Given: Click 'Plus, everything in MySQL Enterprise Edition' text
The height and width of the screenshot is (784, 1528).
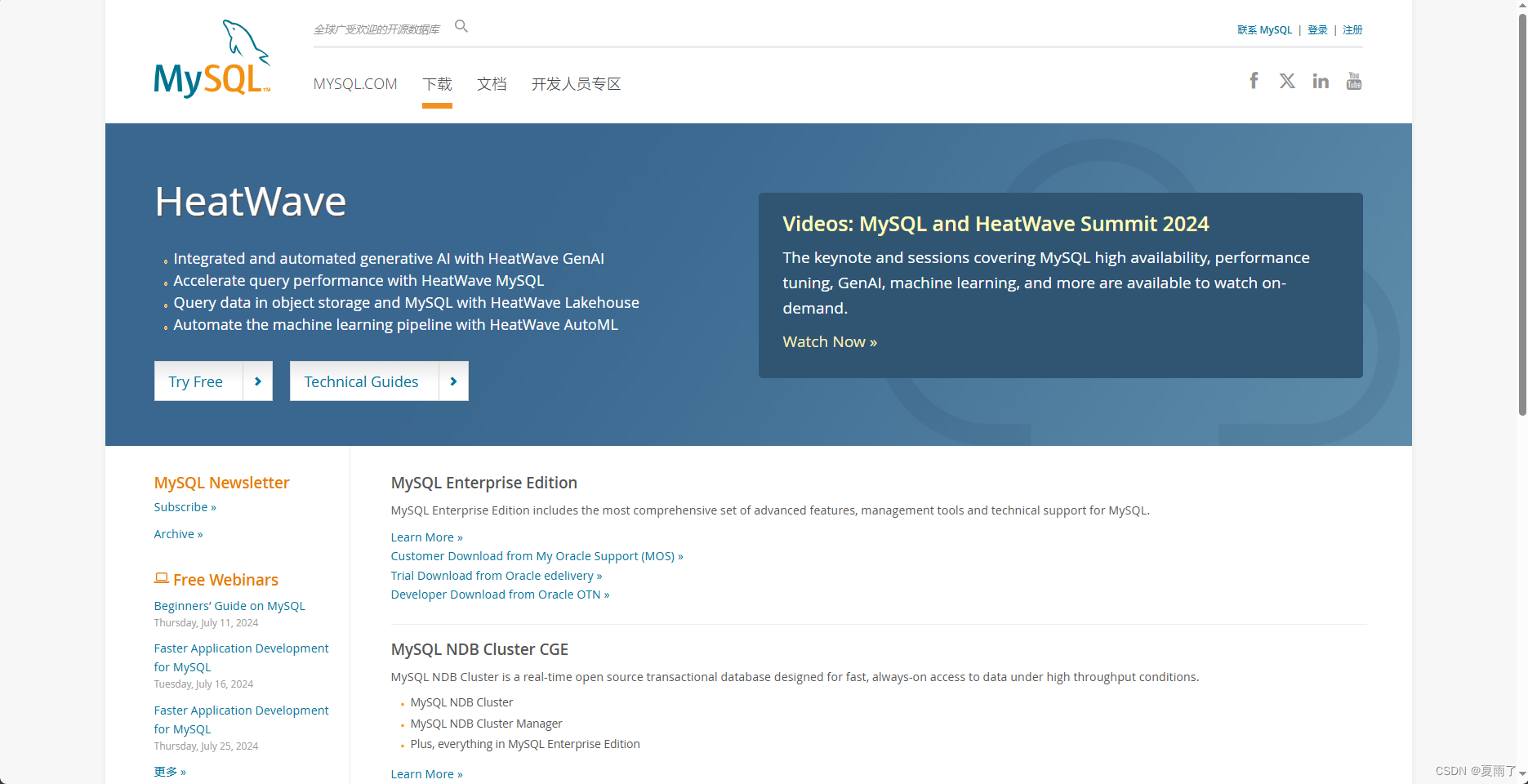Looking at the screenshot, I should (x=525, y=744).
